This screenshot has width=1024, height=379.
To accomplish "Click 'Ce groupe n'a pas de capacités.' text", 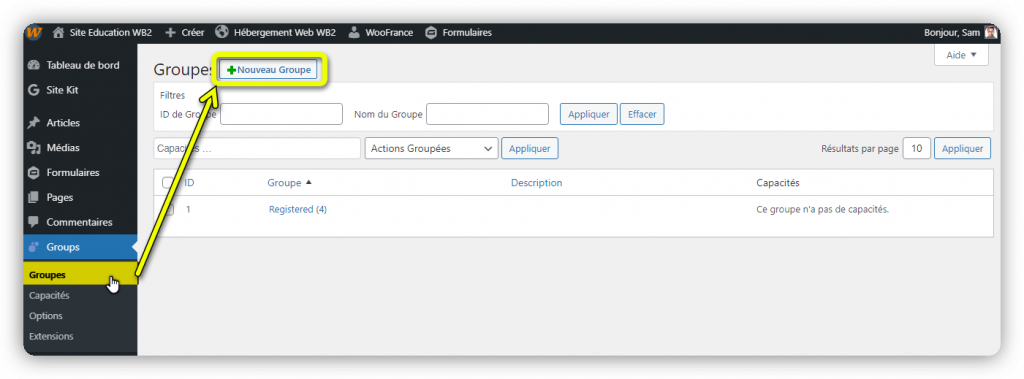I will [x=823, y=210].
